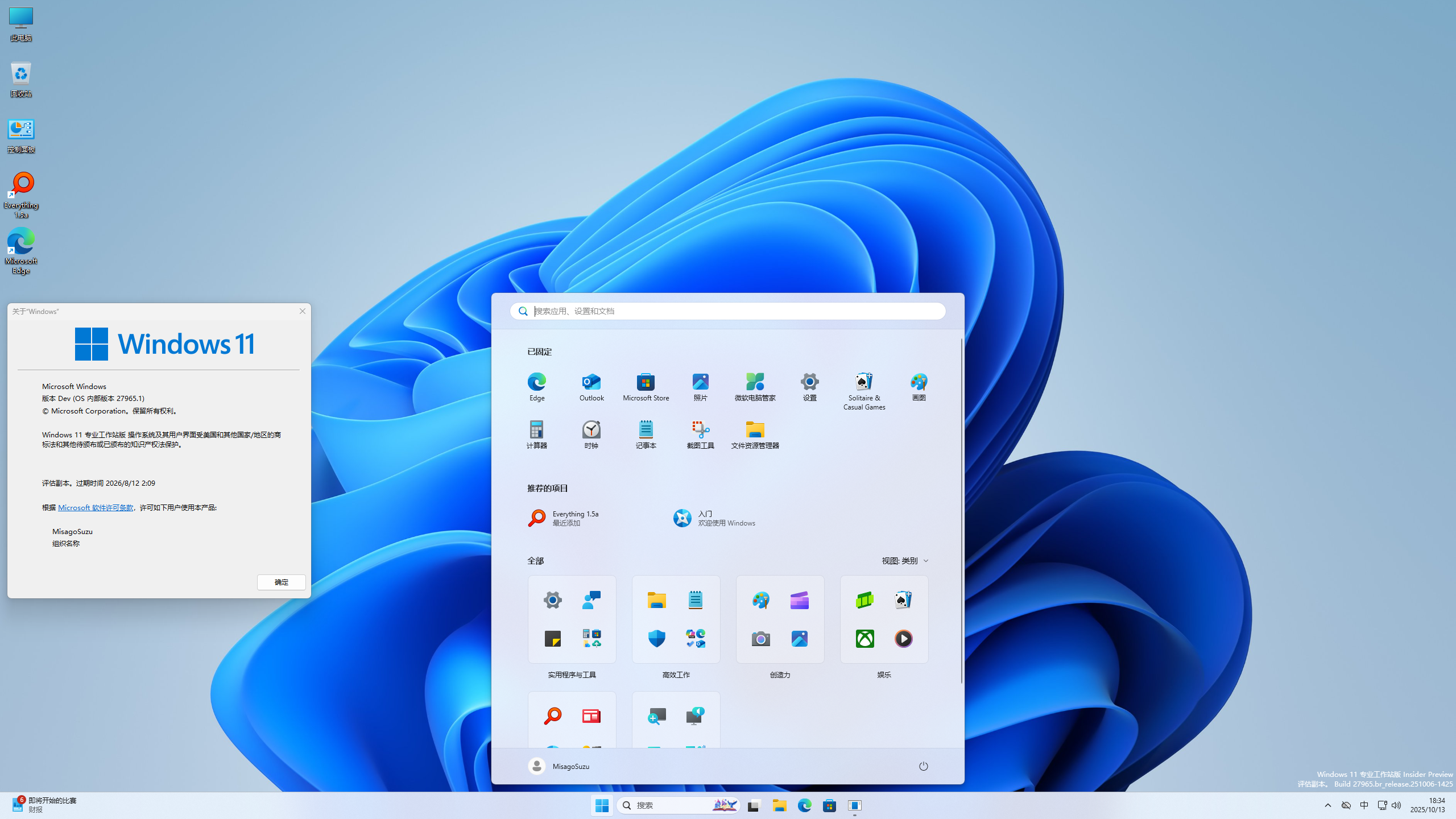Viewport: 1456px width, 819px height.
Task: Open Camera icon in 创造力 group
Action: 761,639
